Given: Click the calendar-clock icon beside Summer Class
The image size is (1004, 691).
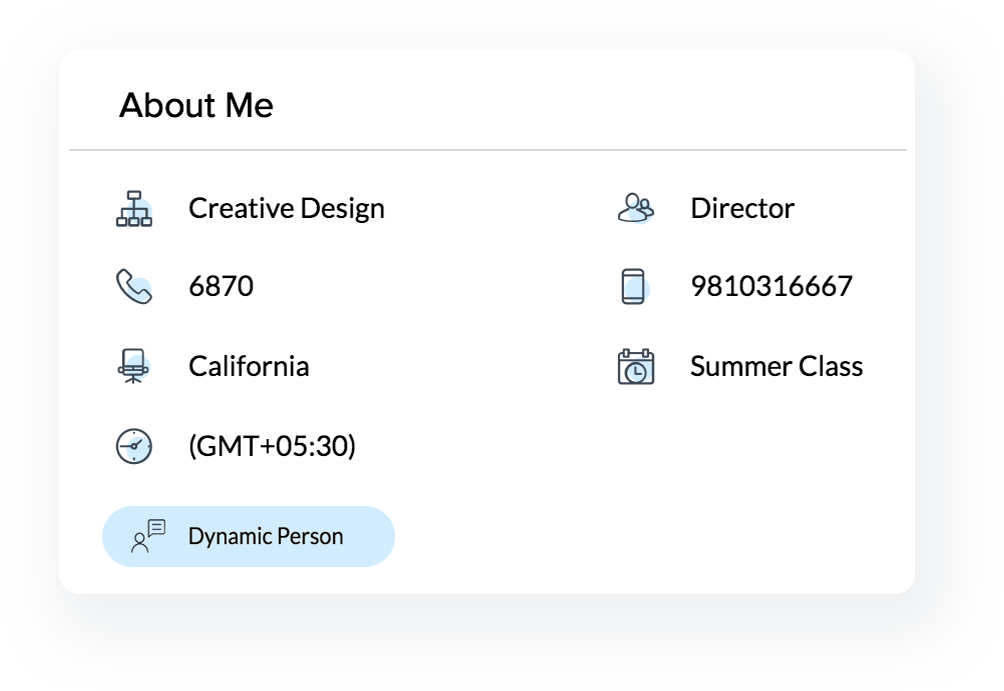Looking at the screenshot, I should click(x=636, y=366).
